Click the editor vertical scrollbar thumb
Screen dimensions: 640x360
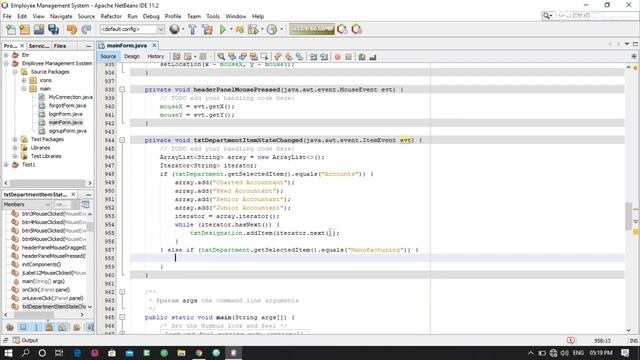[x=629, y=216]
